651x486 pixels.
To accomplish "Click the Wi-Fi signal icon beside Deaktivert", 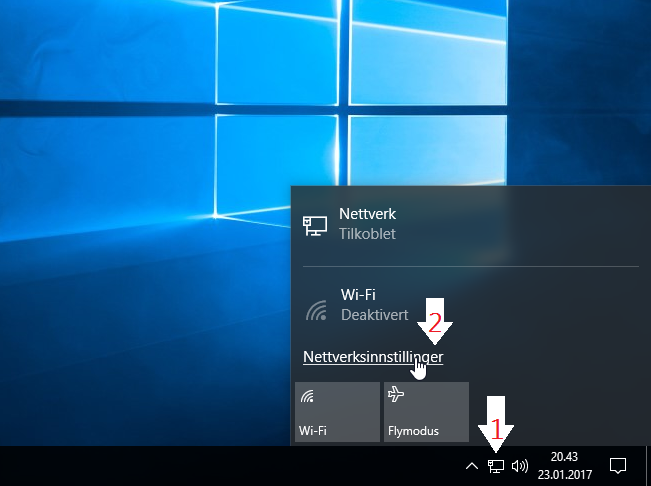I will (316, 309).
